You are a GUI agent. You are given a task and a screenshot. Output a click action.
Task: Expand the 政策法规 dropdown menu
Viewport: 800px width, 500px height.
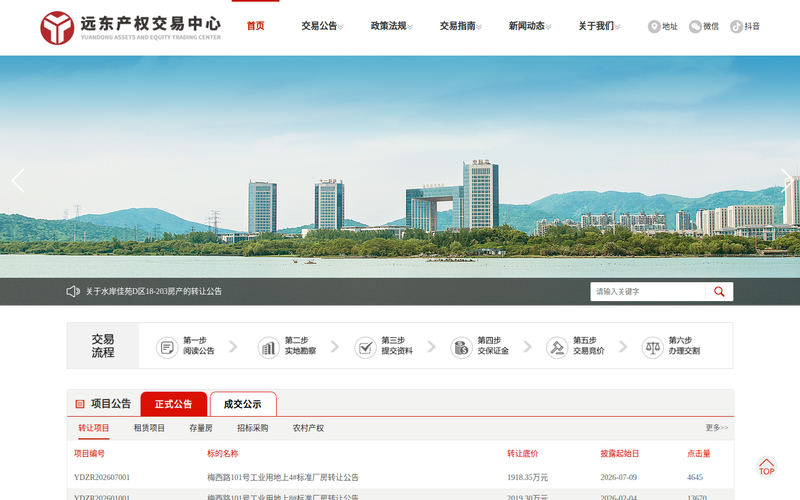(391, 26)
